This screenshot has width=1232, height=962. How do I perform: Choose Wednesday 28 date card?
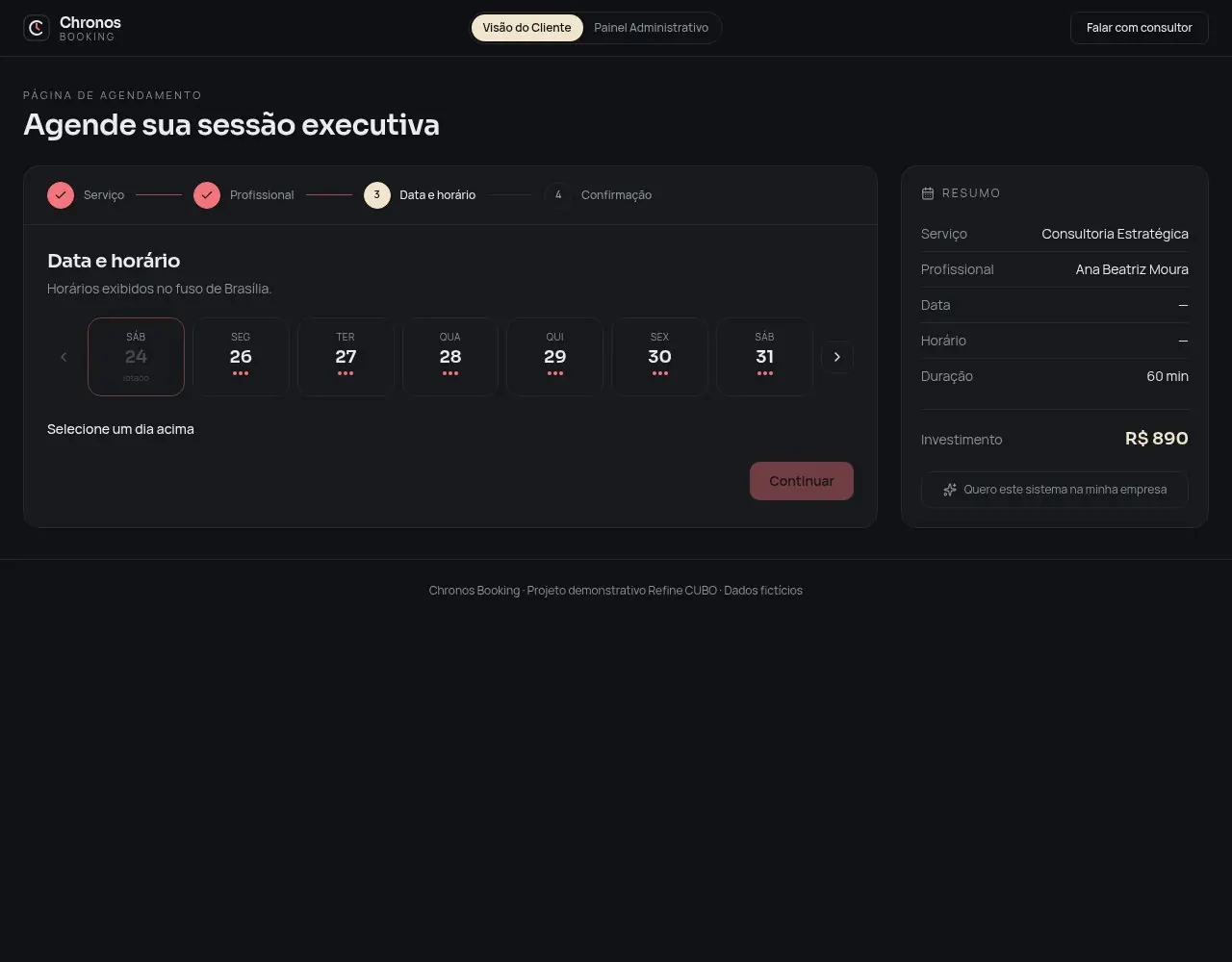450,357
